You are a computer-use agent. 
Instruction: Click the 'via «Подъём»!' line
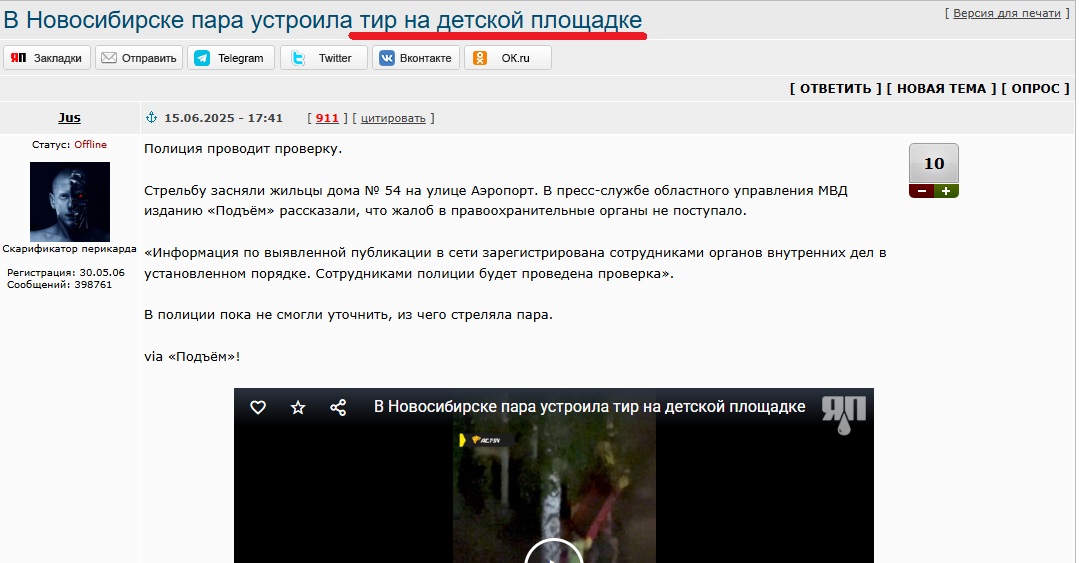click(x=192, y=357)
